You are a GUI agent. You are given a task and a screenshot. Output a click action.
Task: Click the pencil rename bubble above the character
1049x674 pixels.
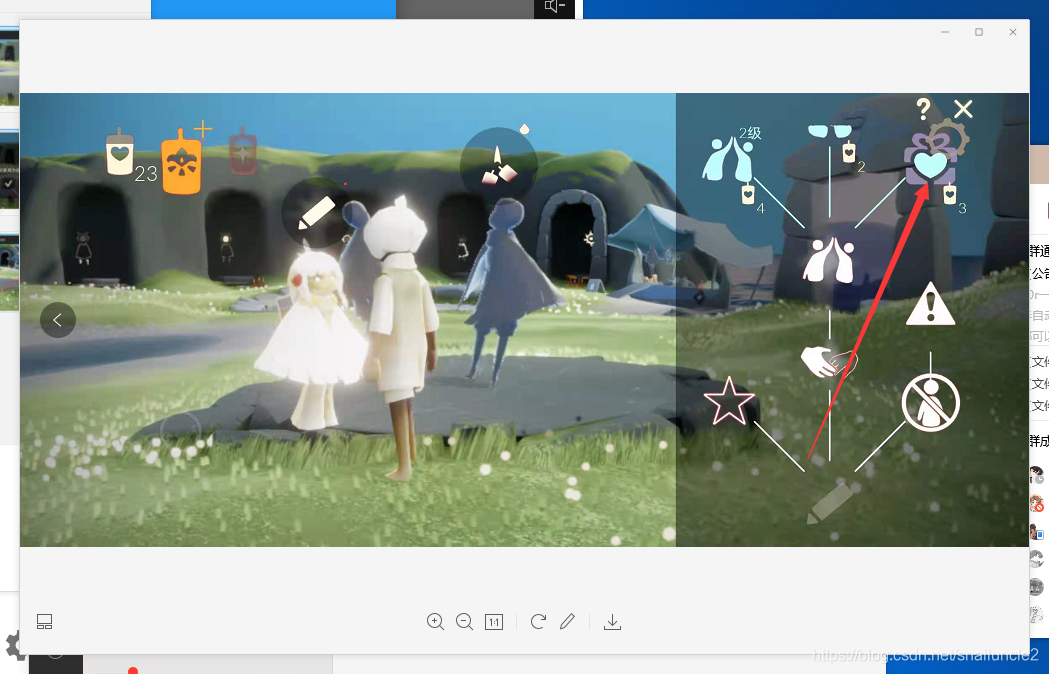pyautogui.click(x=316, y=212)
